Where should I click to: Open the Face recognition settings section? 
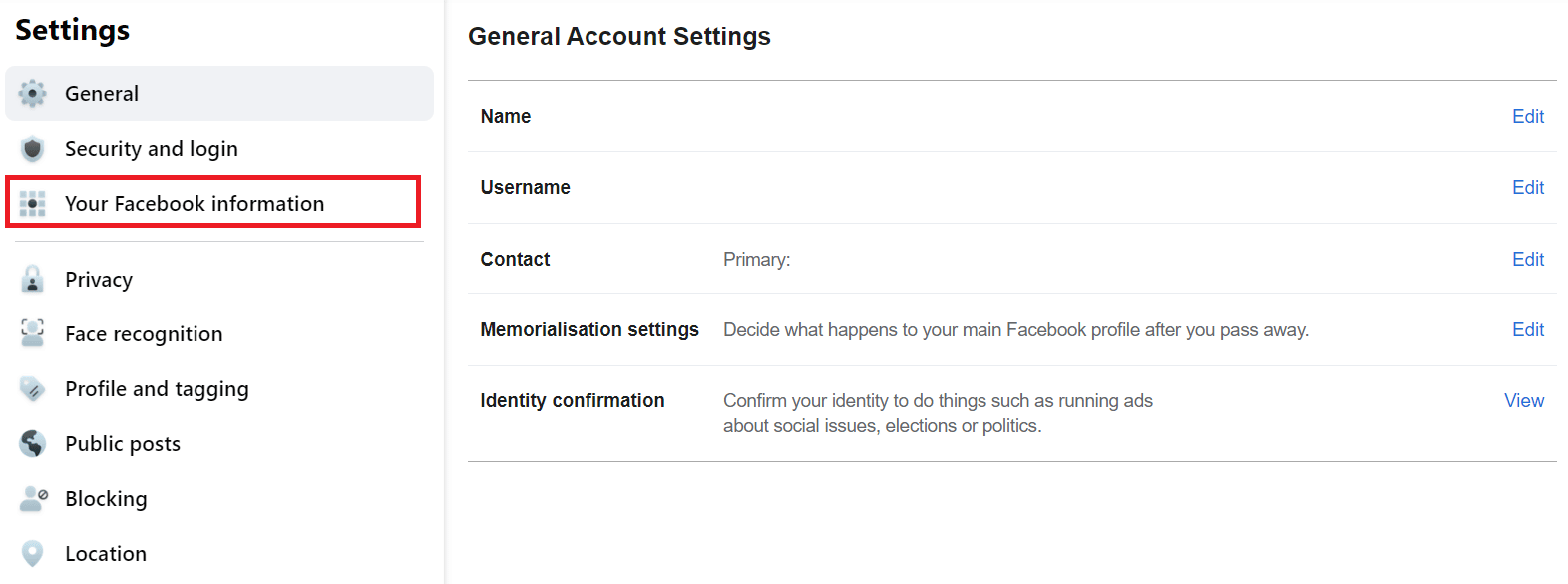144,333
